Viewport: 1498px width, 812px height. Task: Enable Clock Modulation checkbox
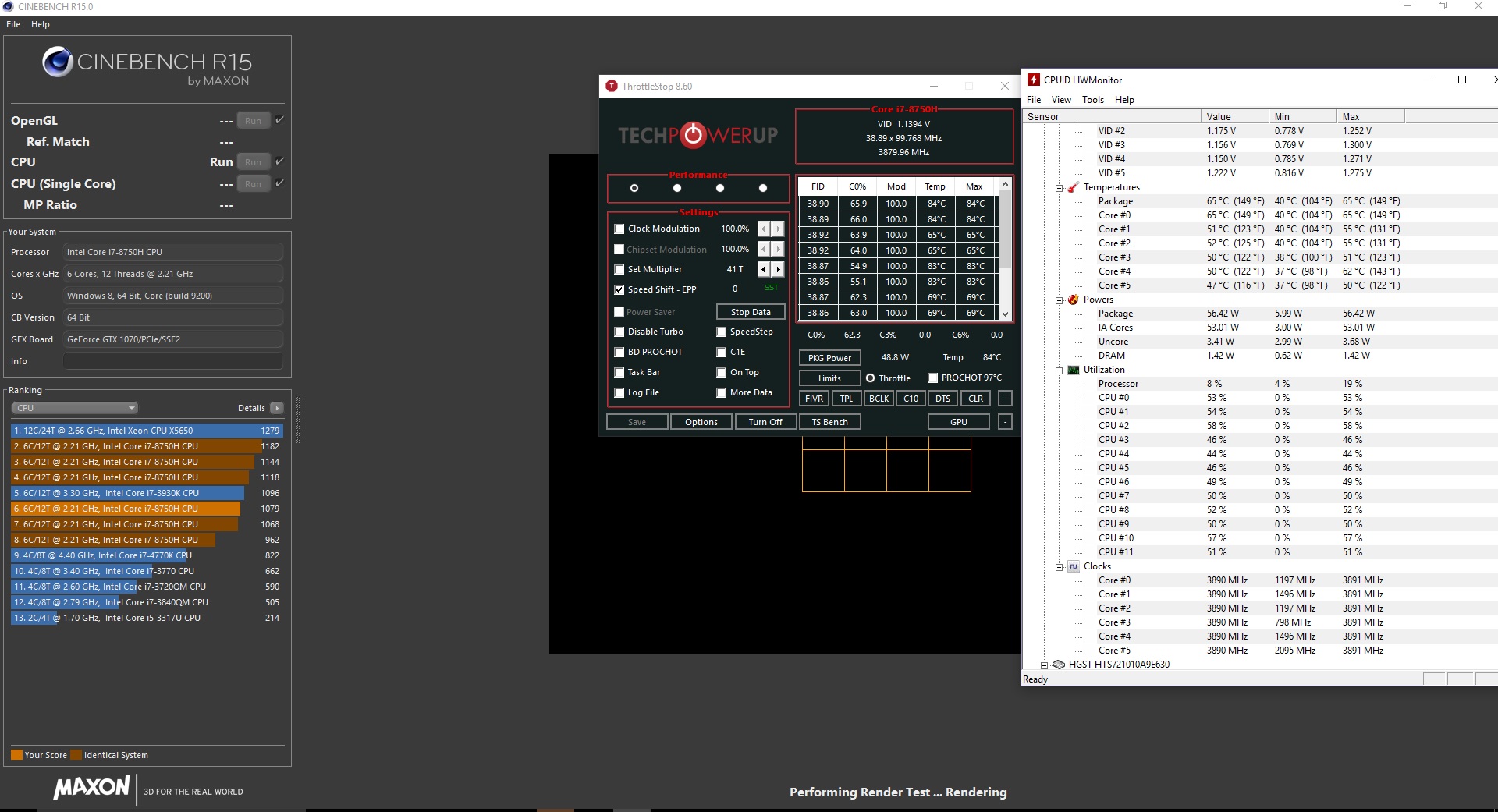pyautogui.click(x=619, y=229)
